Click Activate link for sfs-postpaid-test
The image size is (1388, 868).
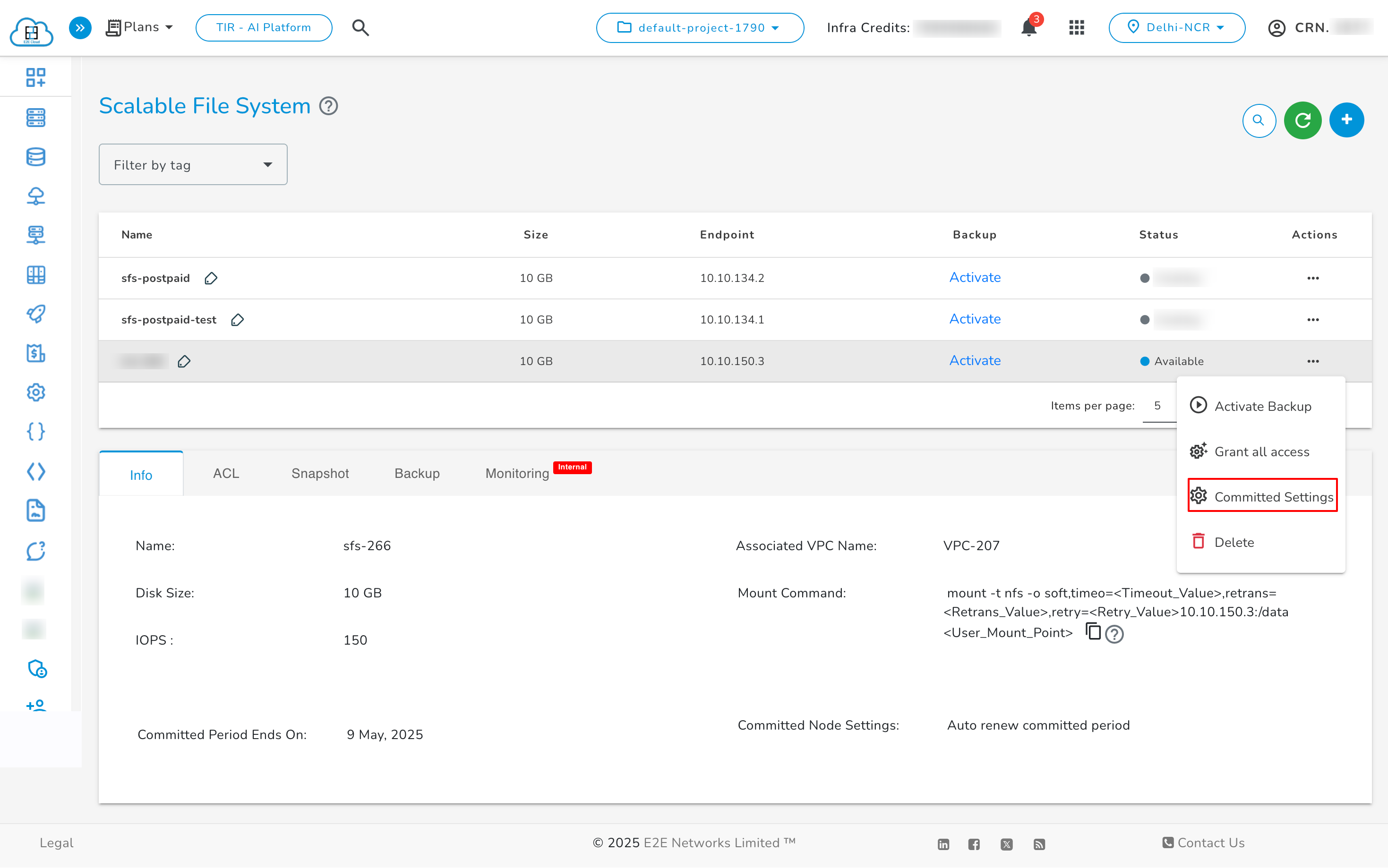point(975,319)
